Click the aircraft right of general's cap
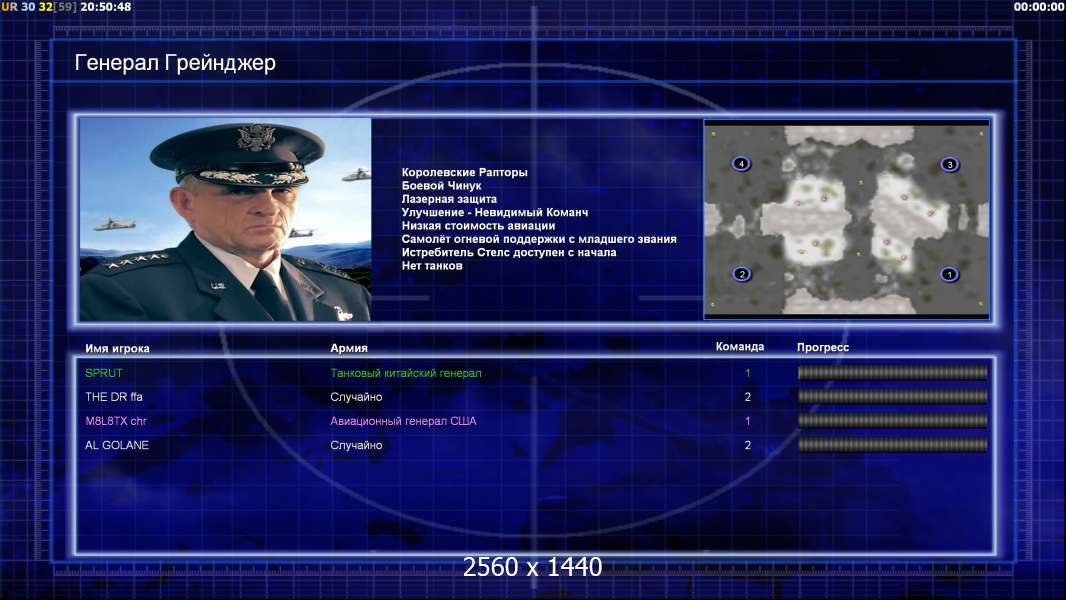This screenshot has height=600, width=1066. coord(356,176)
